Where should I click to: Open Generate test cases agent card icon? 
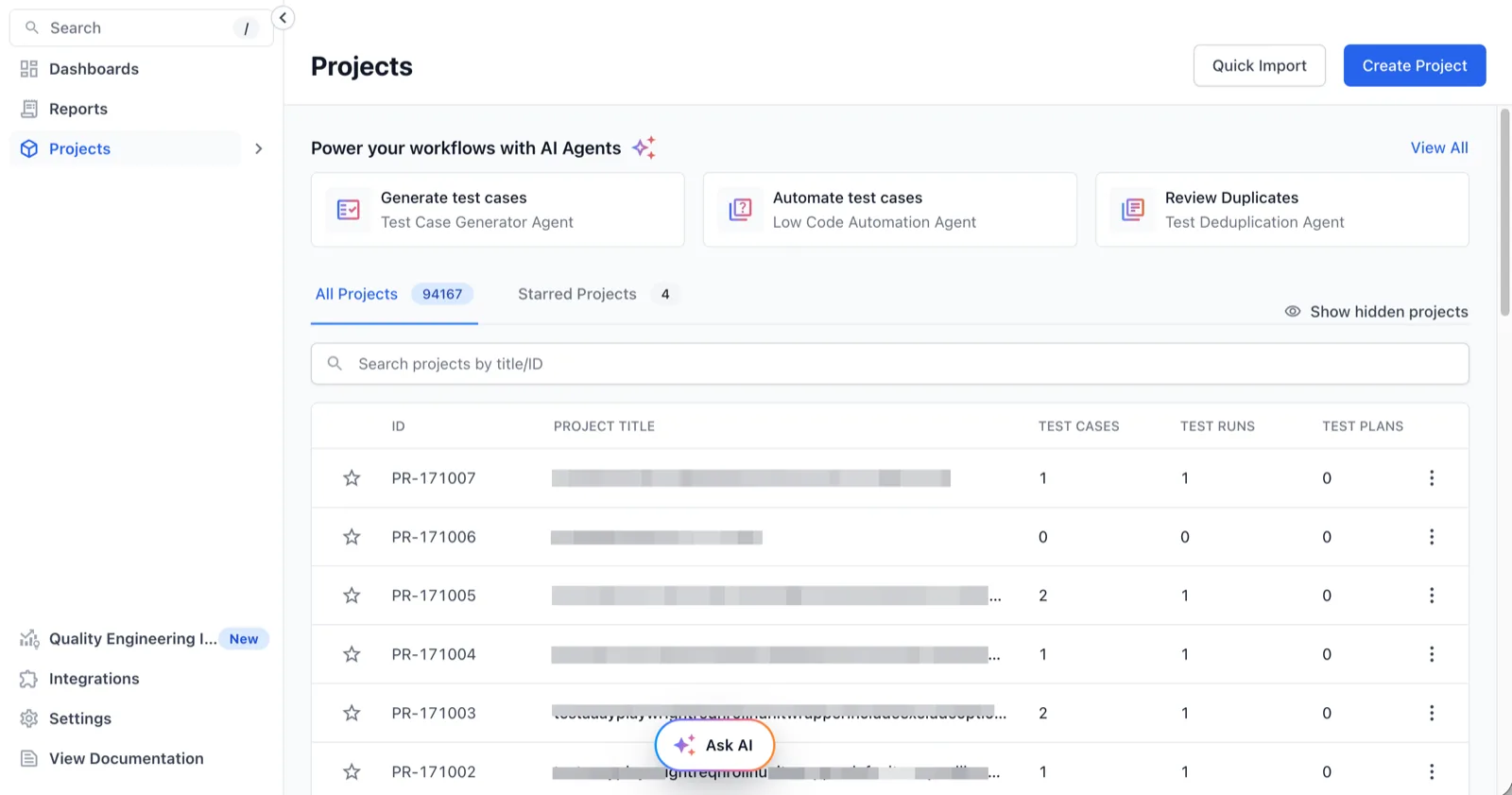[349, 210]
